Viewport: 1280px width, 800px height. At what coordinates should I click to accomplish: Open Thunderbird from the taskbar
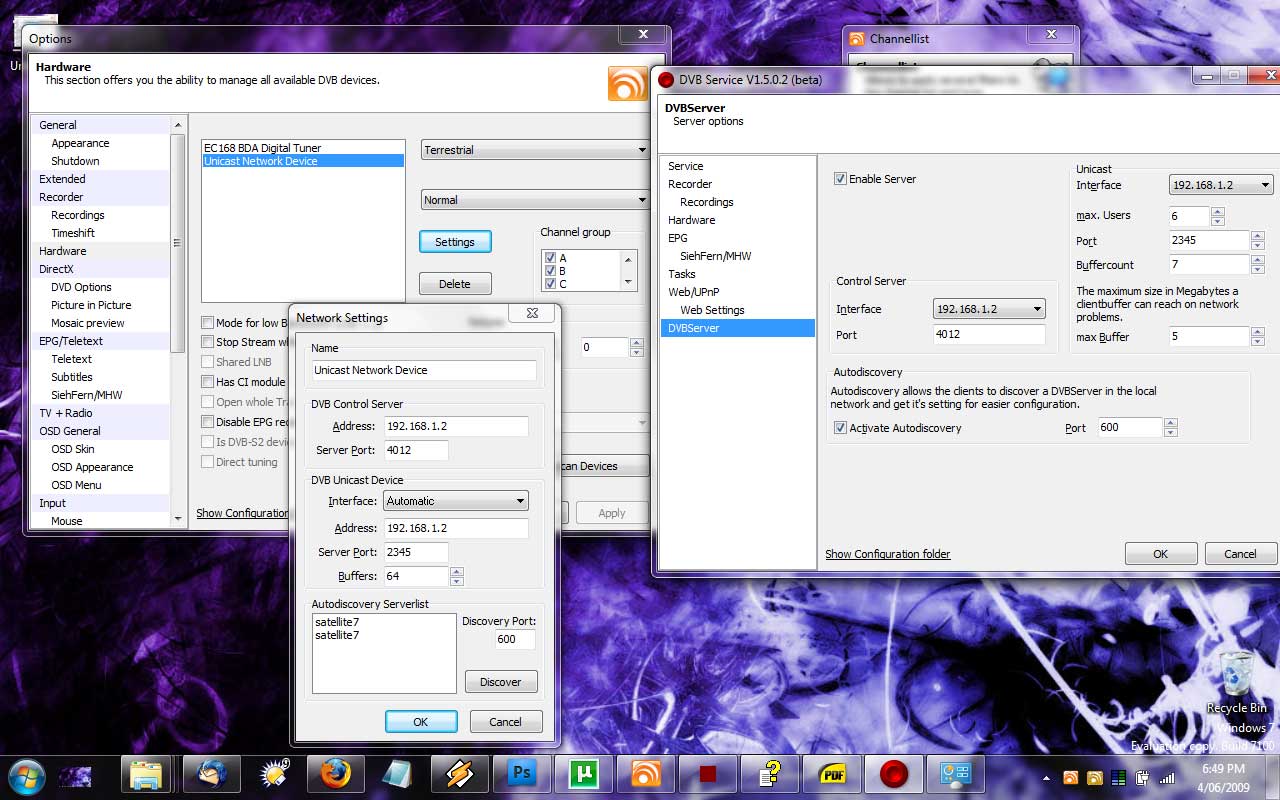(x=211, y=774)
